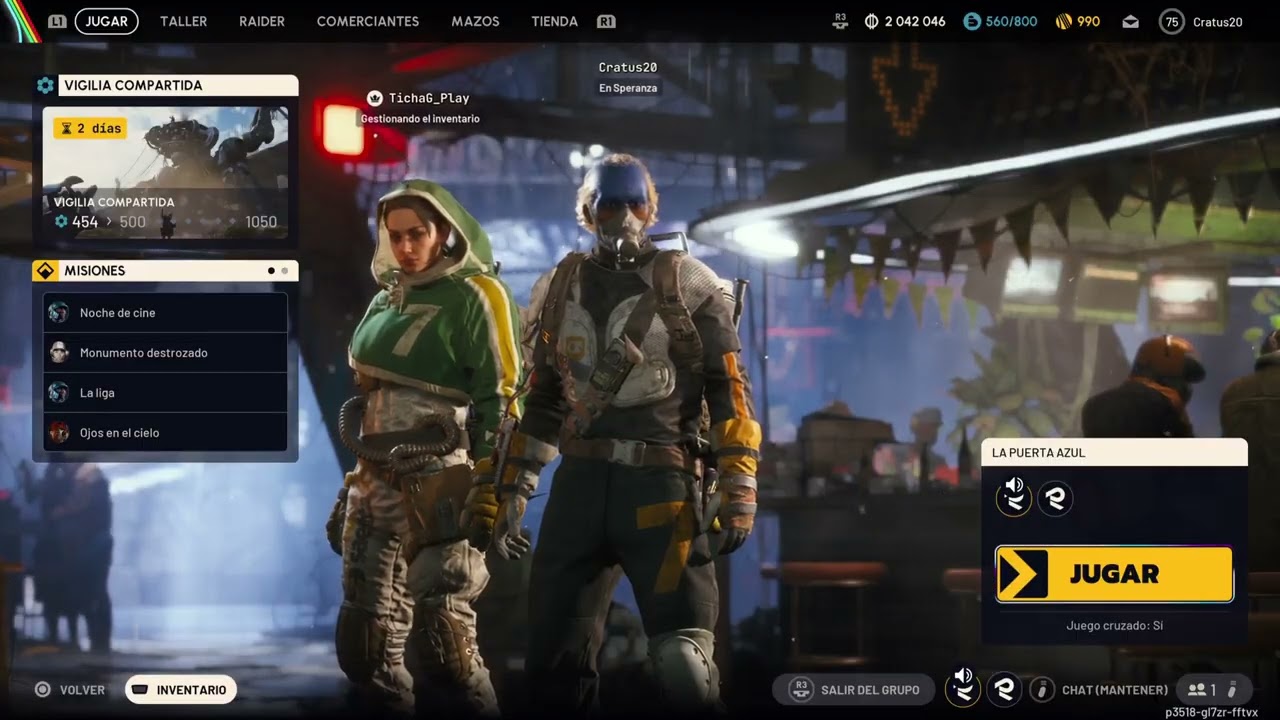Open the Vigilia Compartida event thumbnail

[x=165, y=173]
